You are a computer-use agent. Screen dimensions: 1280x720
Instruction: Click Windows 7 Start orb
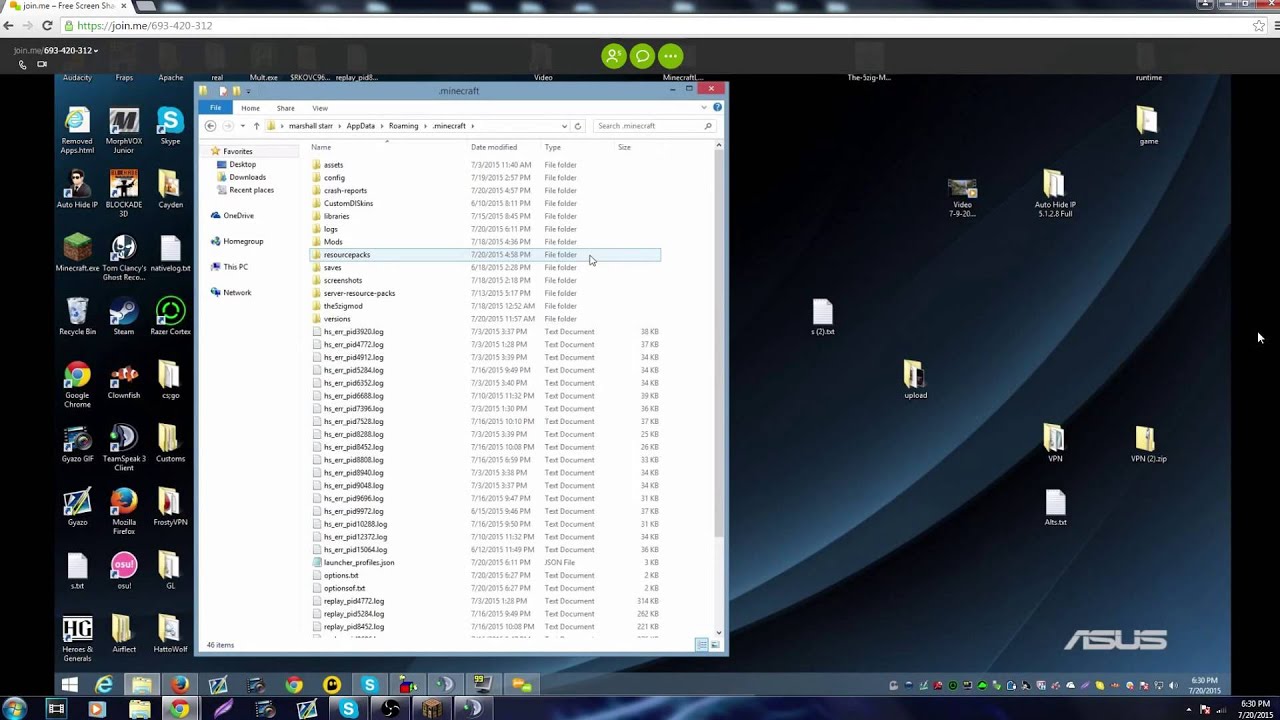pyautogui.click(x=14, y=709)
